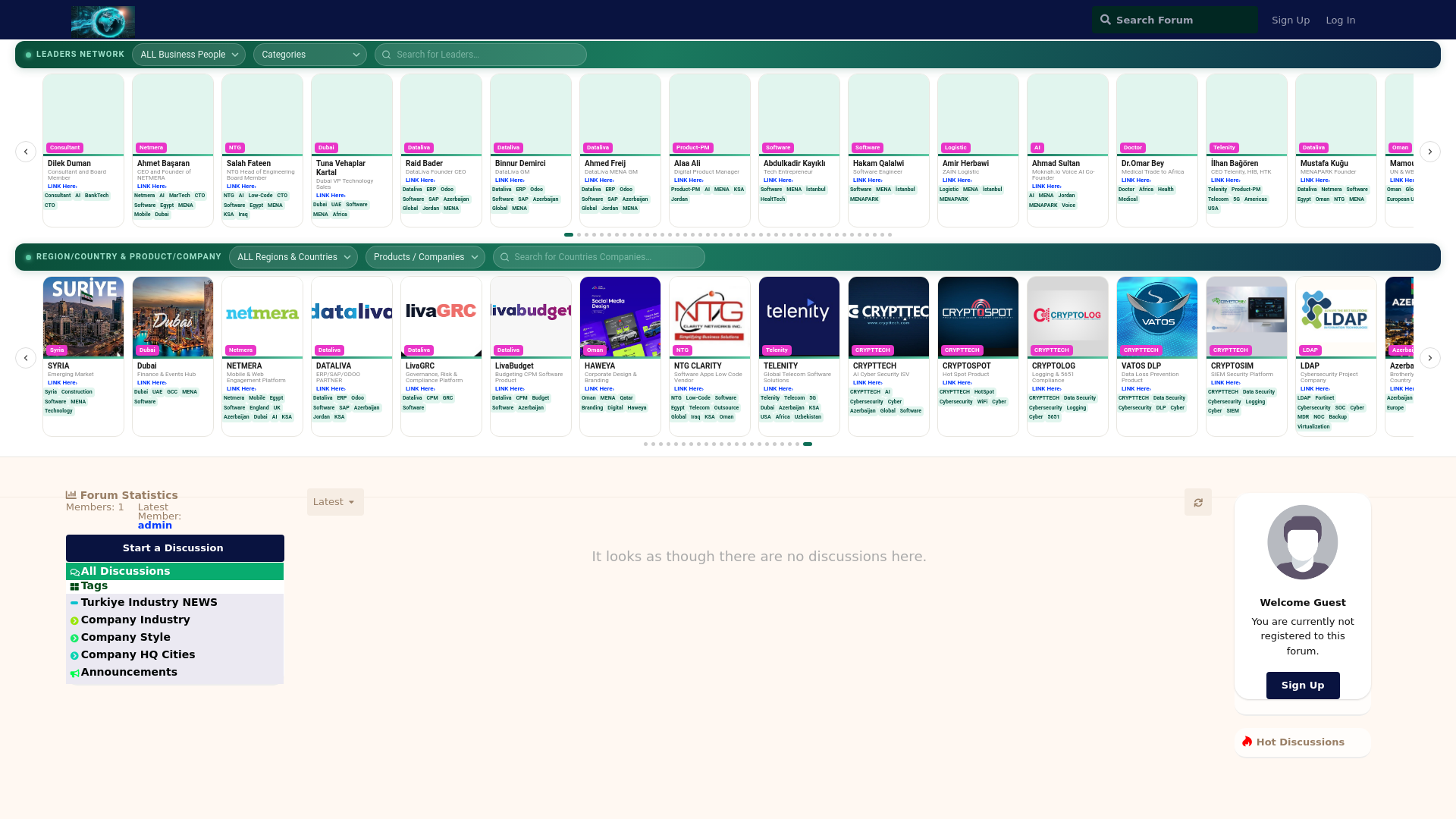This screenshot has width=1456, height=819.
Task: Click Raid Bader's name on leader card
Action: point(424,164)
